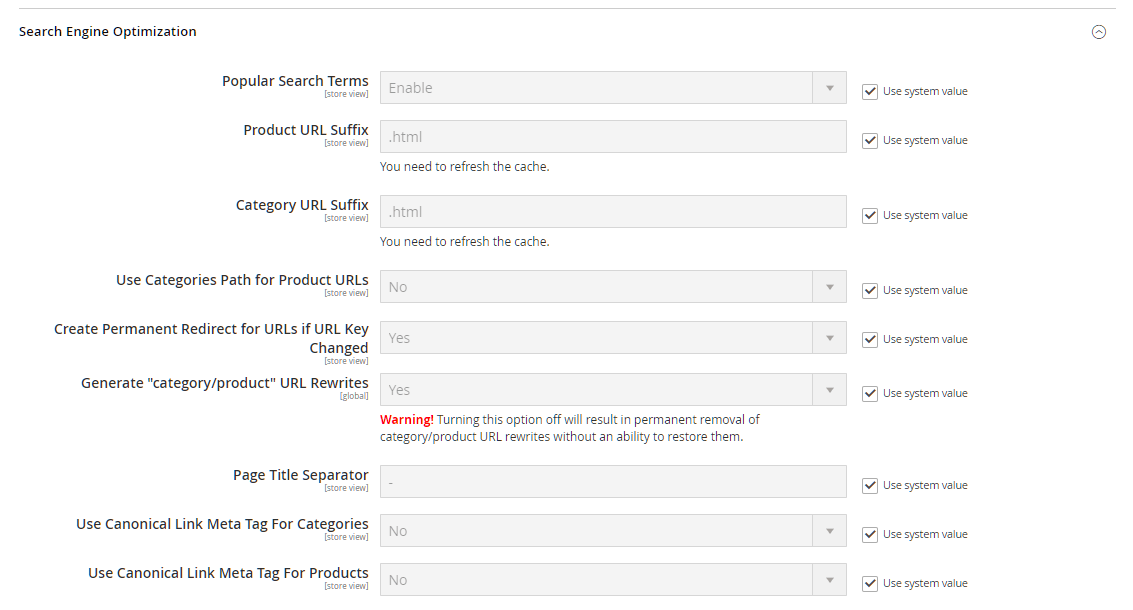
Task: Open the Popular Search Terms dropdown
Action: pyautogui.click(x=612, y=88)
